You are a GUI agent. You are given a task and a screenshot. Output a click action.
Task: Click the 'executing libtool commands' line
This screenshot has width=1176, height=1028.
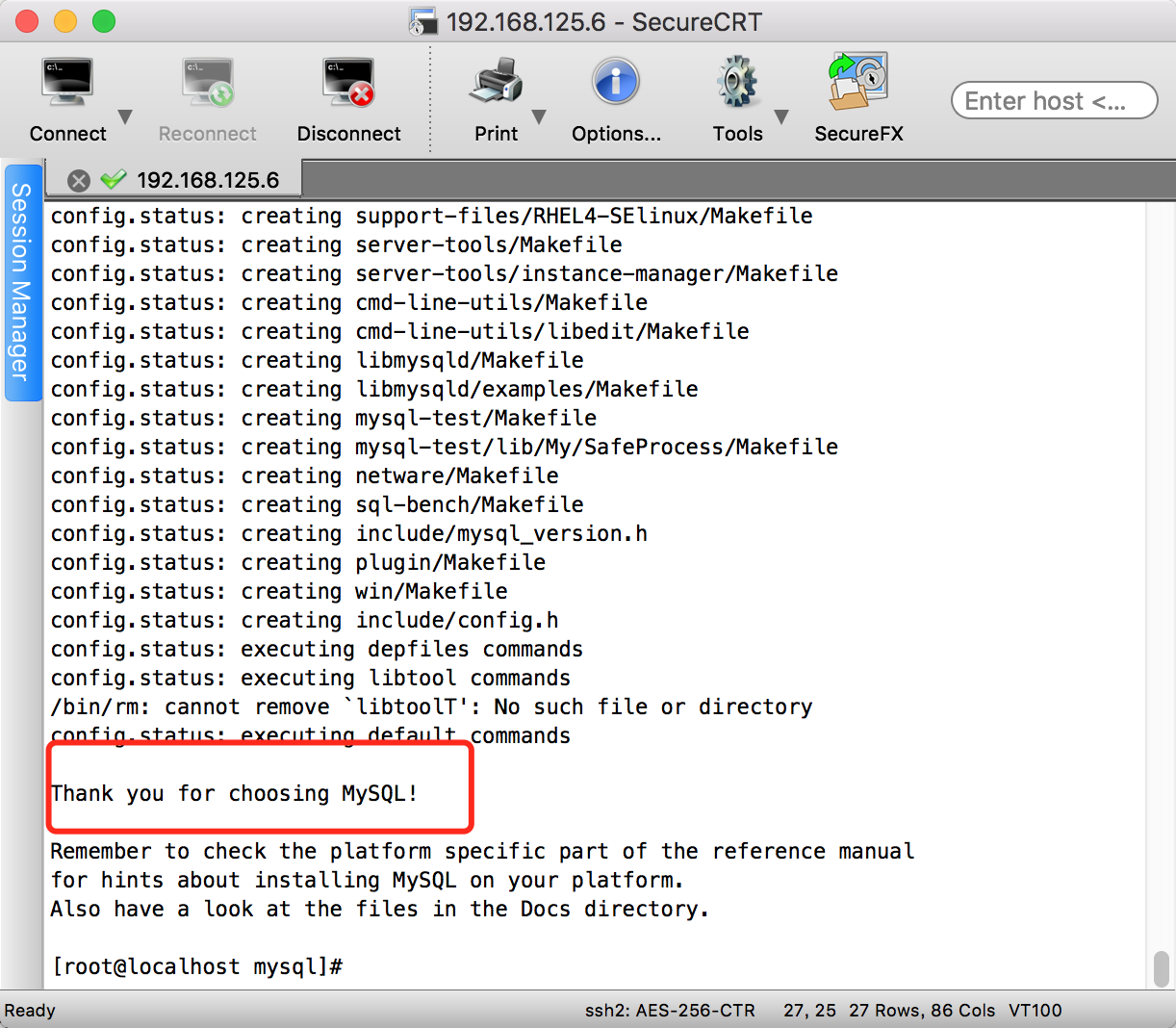tap(311, 678)
